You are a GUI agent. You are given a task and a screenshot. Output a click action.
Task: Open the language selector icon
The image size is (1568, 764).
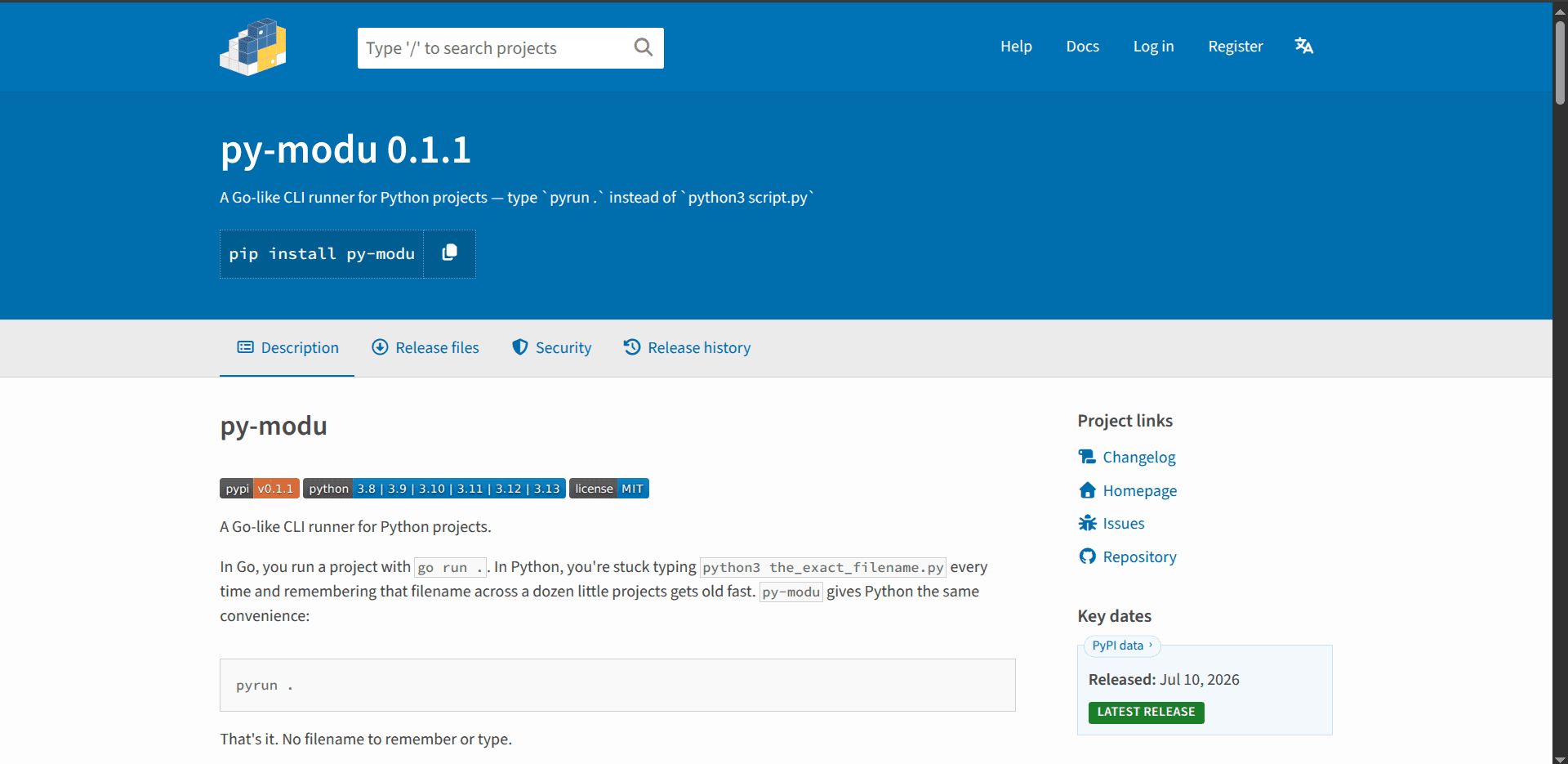[x=1304, y=46]
